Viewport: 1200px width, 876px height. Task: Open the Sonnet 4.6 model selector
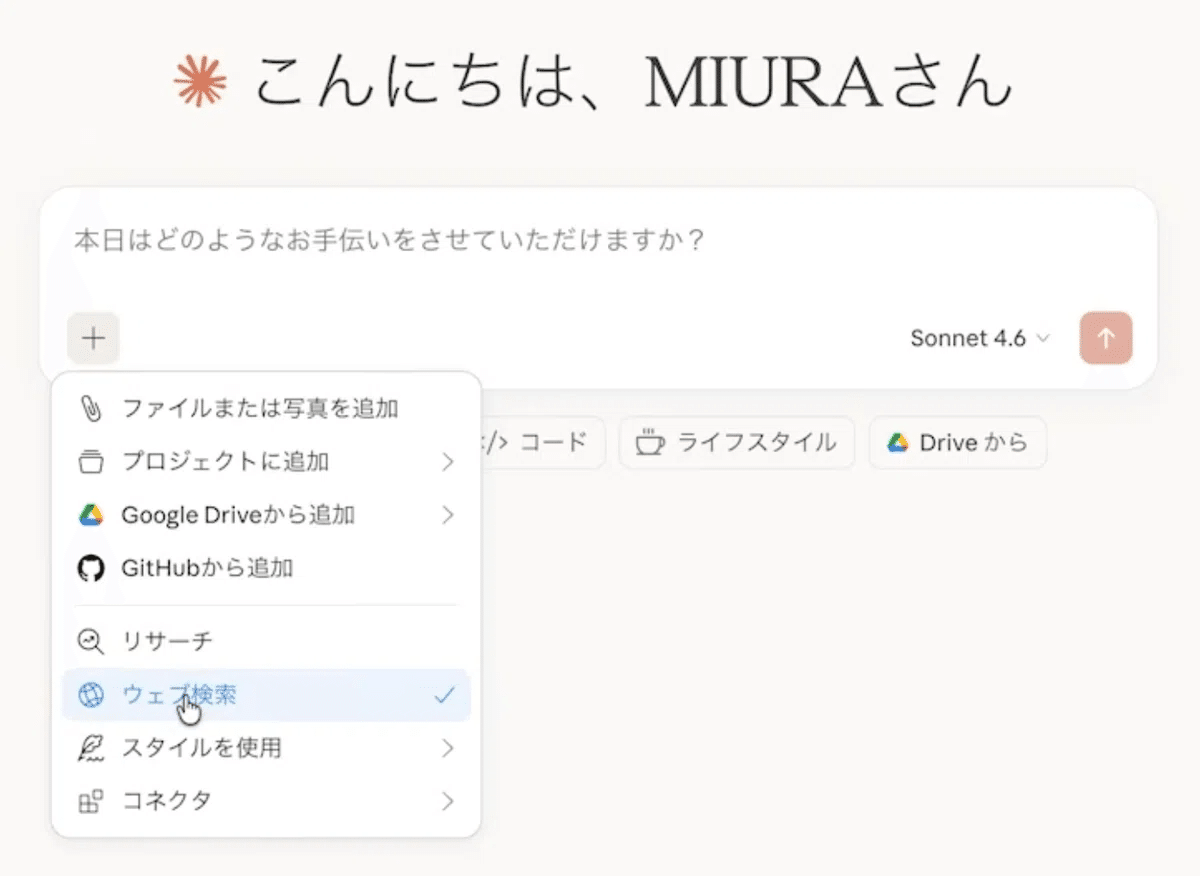pos(979,338)
